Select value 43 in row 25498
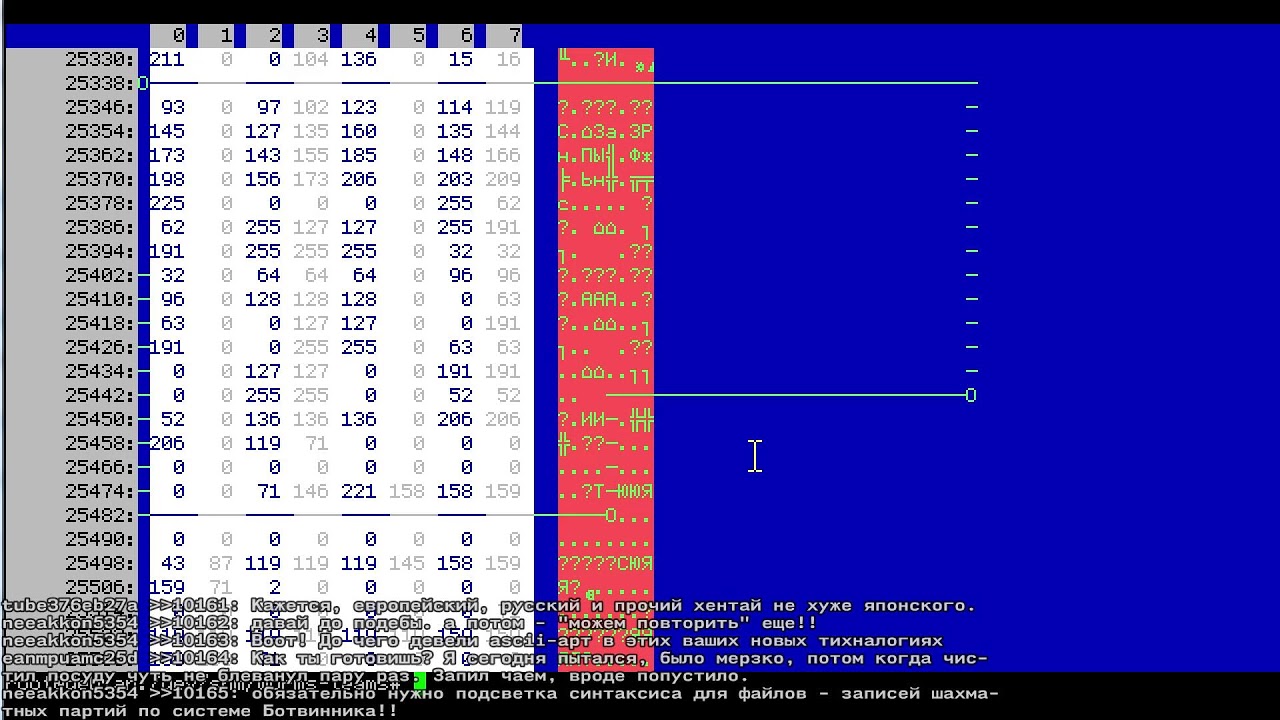 point(173,564)
